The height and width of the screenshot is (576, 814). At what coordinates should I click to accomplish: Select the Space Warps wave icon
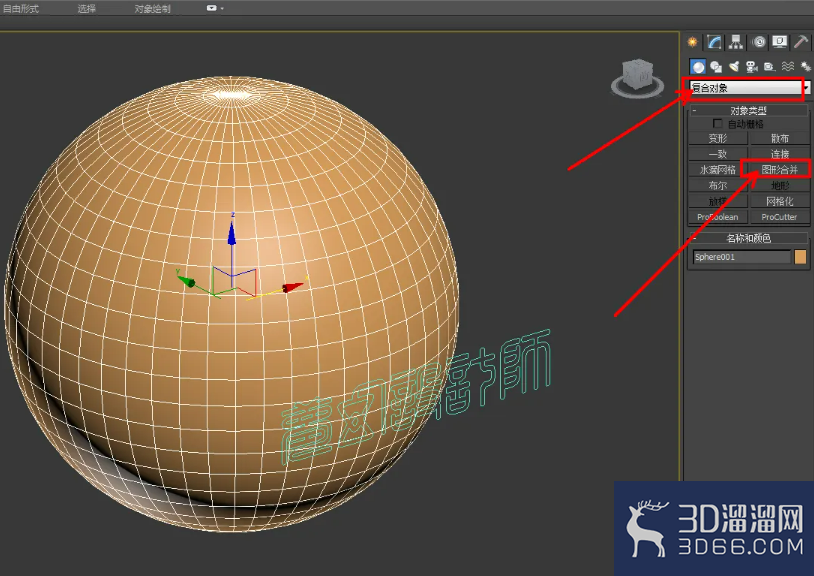pos(788,66)
